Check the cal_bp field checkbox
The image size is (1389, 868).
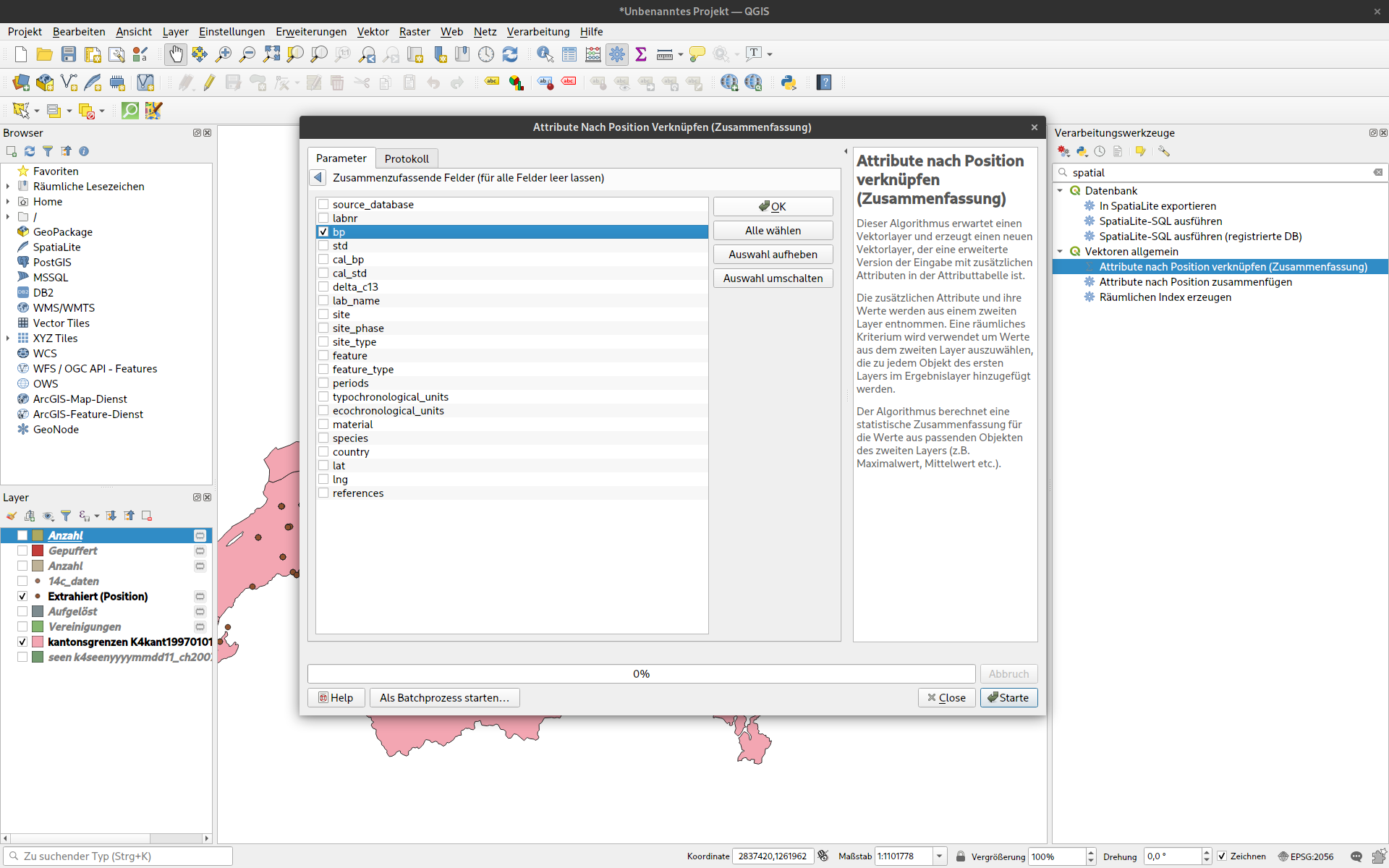[323, 260]
